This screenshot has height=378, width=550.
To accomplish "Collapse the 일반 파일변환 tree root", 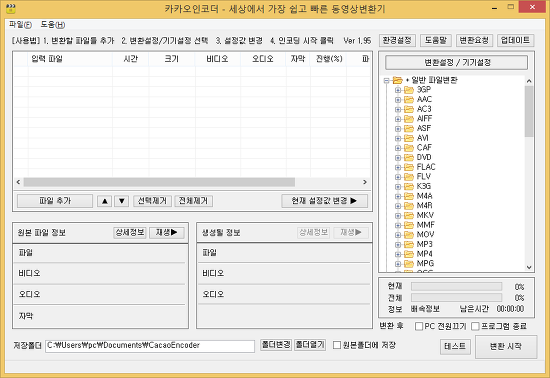I will pyautogui.click(x=386, y=81).
